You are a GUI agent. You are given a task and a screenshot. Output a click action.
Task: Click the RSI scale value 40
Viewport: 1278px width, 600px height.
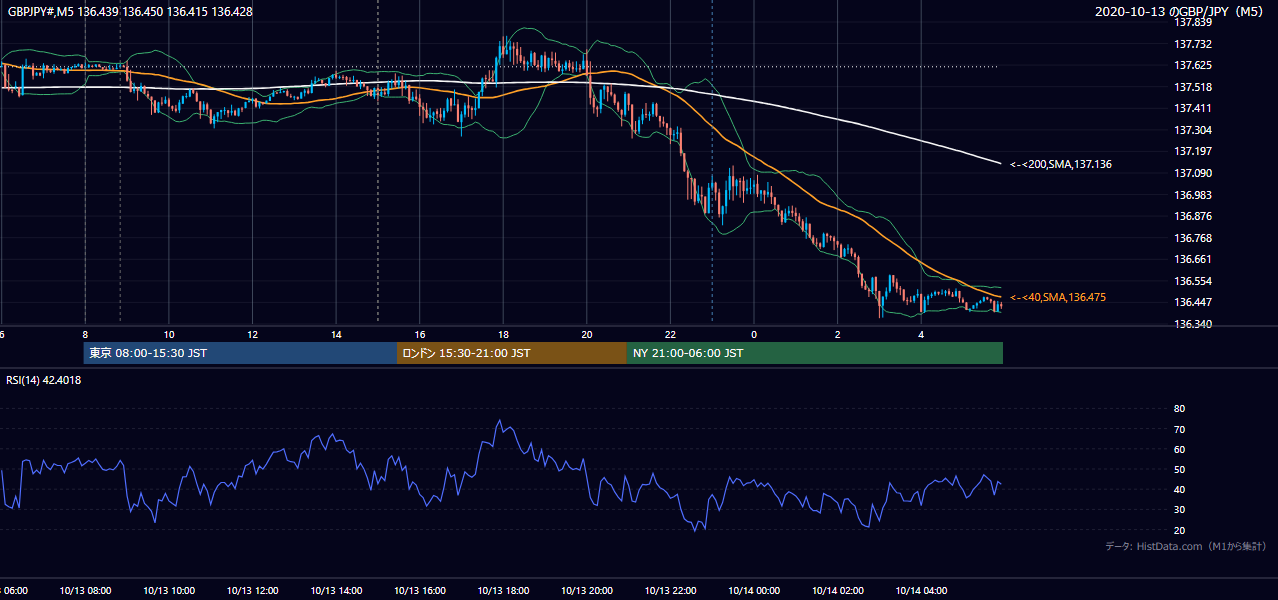pyautogui.click(x=1179, y=489)
